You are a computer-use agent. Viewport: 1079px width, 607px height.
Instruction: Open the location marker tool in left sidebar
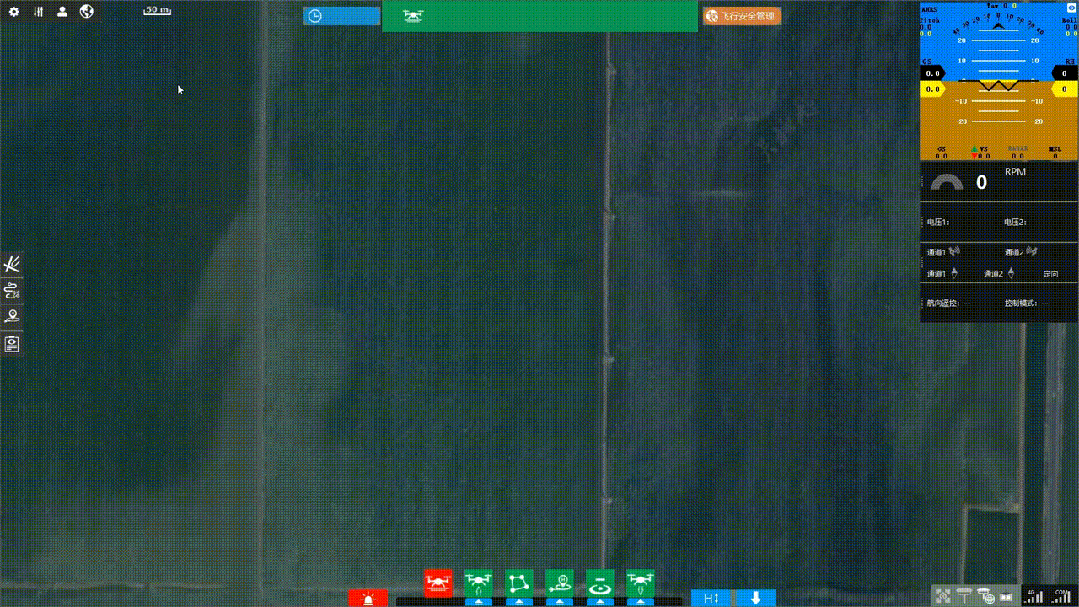(x=12, y=317)
